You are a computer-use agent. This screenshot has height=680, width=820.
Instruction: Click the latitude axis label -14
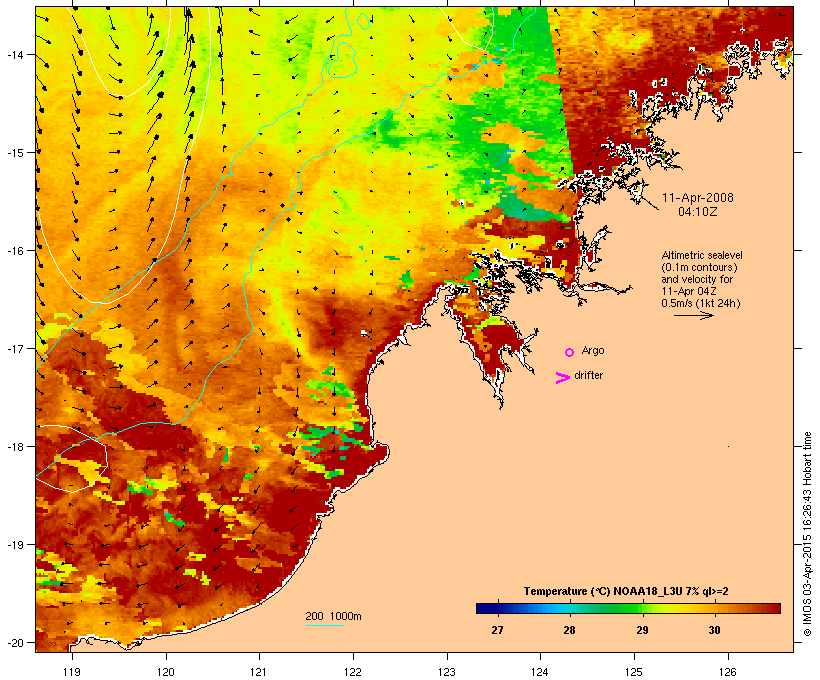point(15,54)
